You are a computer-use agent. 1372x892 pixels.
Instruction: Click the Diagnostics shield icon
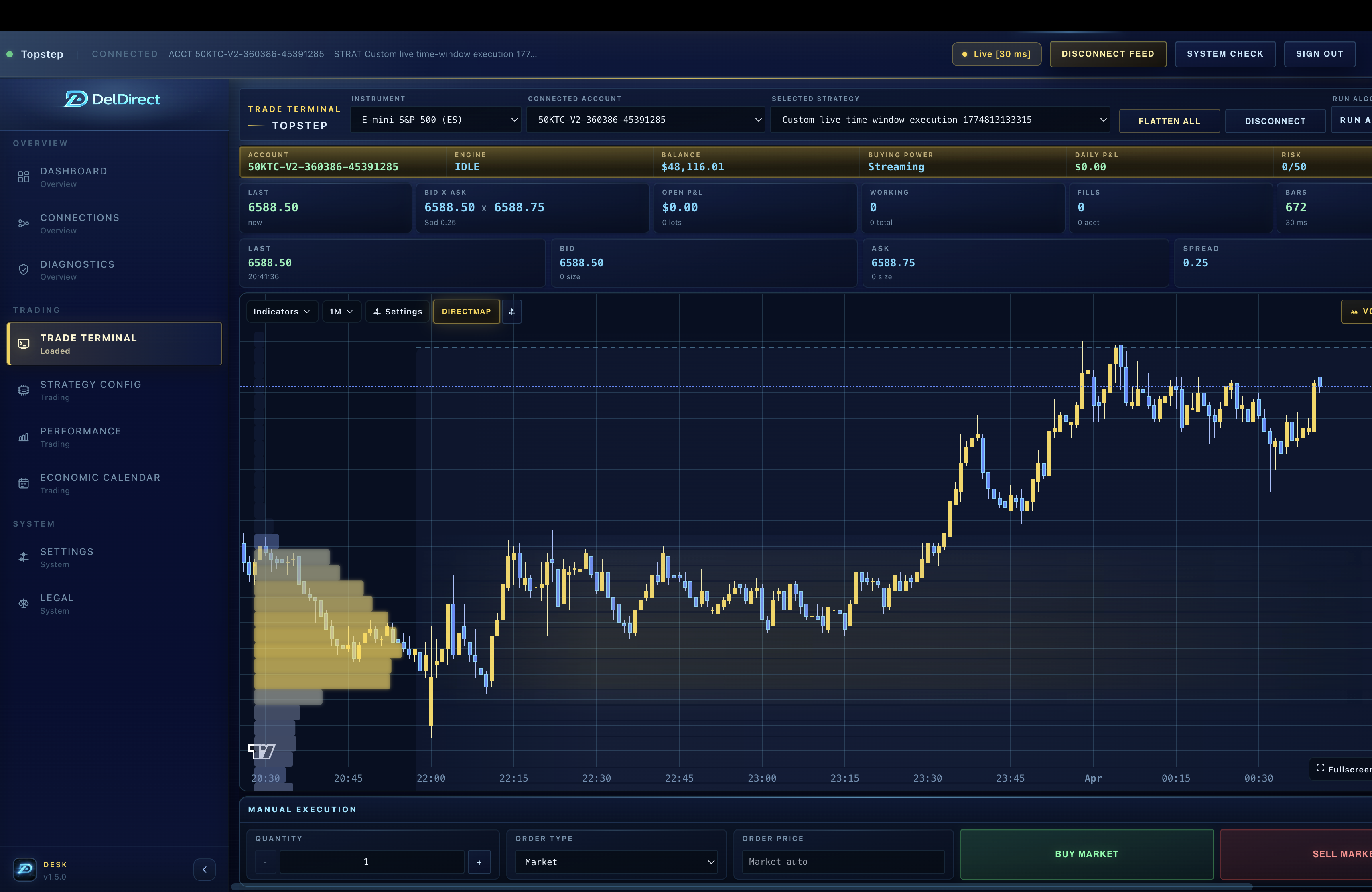click(23, 270)
